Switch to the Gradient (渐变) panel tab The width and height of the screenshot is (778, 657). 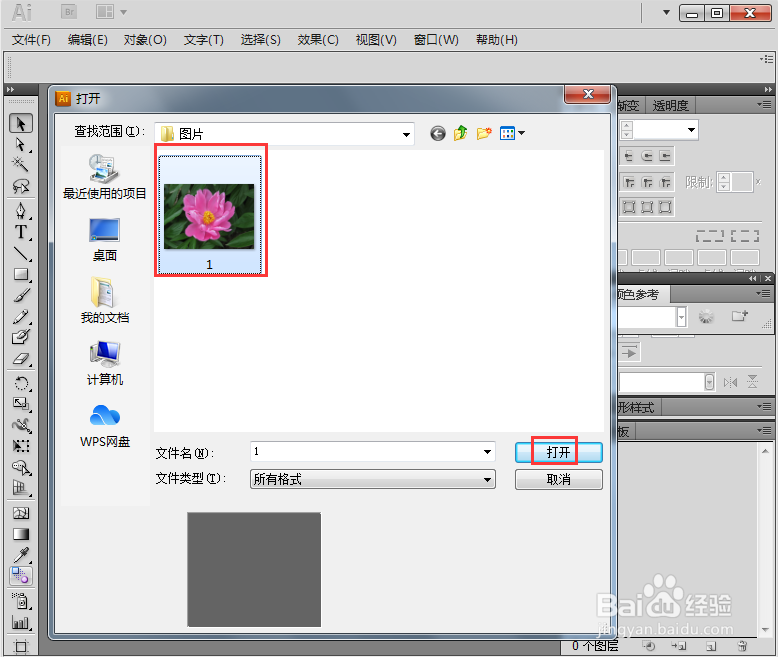(x=629, y=105)
